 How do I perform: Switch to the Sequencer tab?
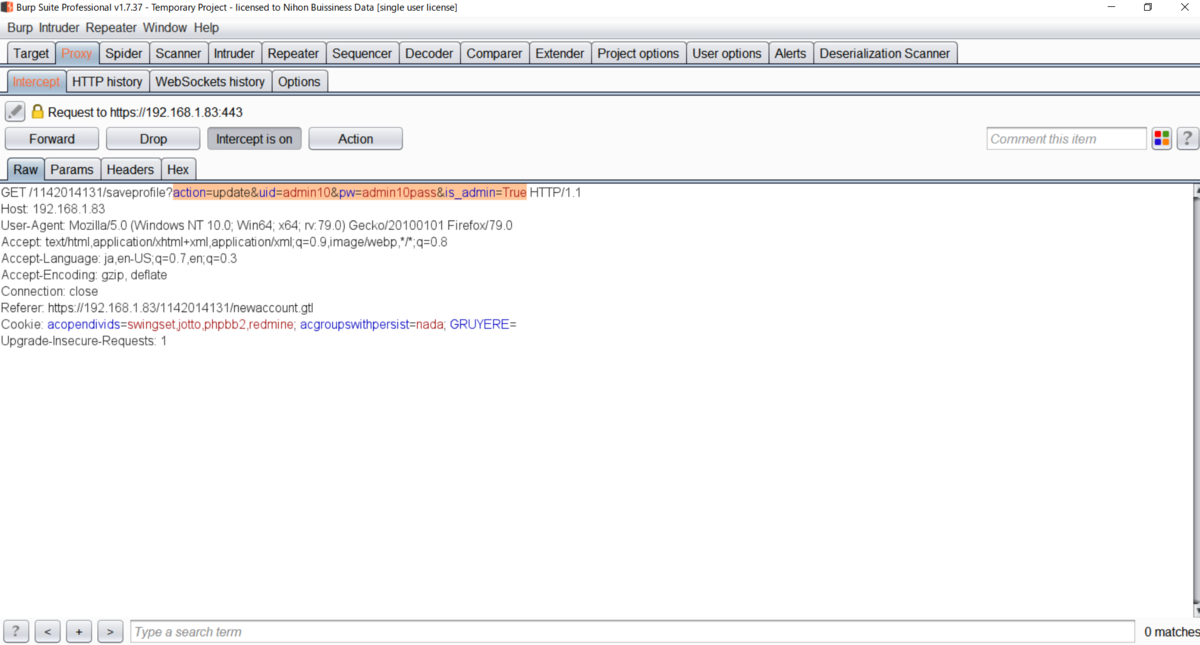pos(362,53)
